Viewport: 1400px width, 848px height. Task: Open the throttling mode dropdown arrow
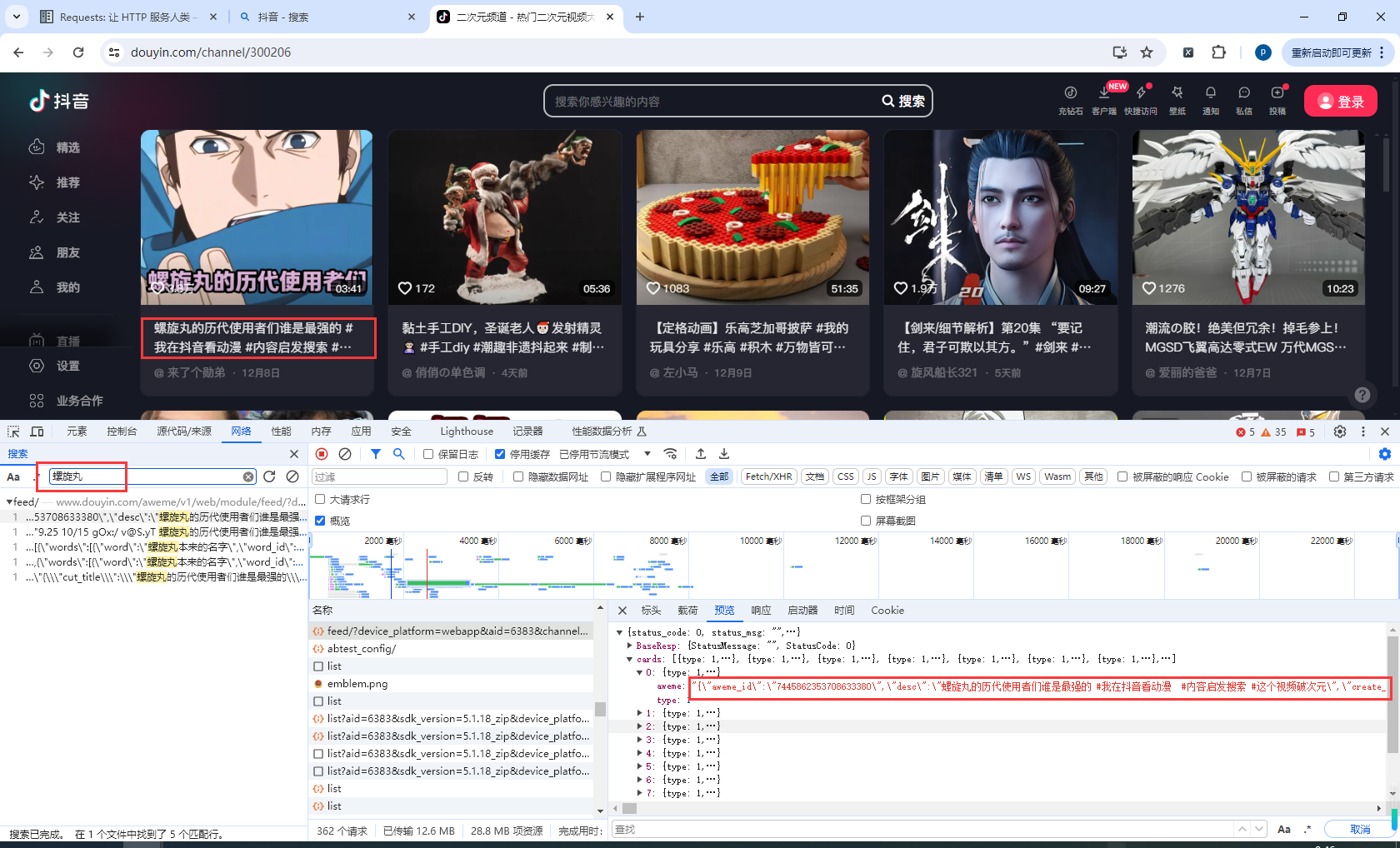pos(647,454)
